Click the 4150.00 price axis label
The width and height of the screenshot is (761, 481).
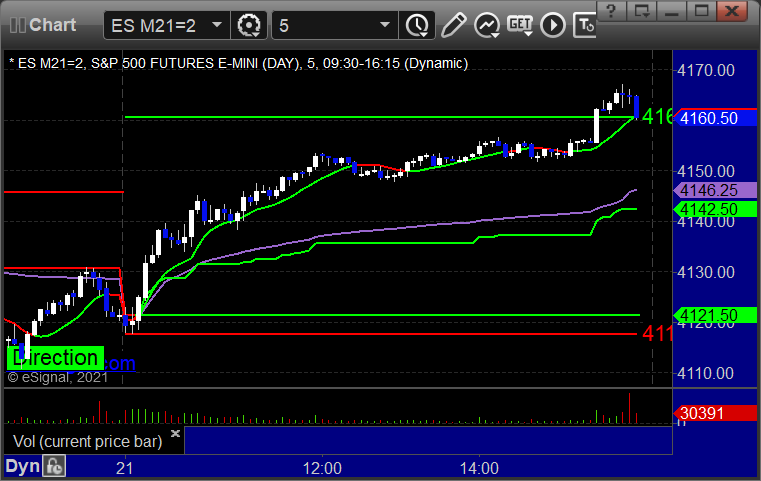[706, 171]
